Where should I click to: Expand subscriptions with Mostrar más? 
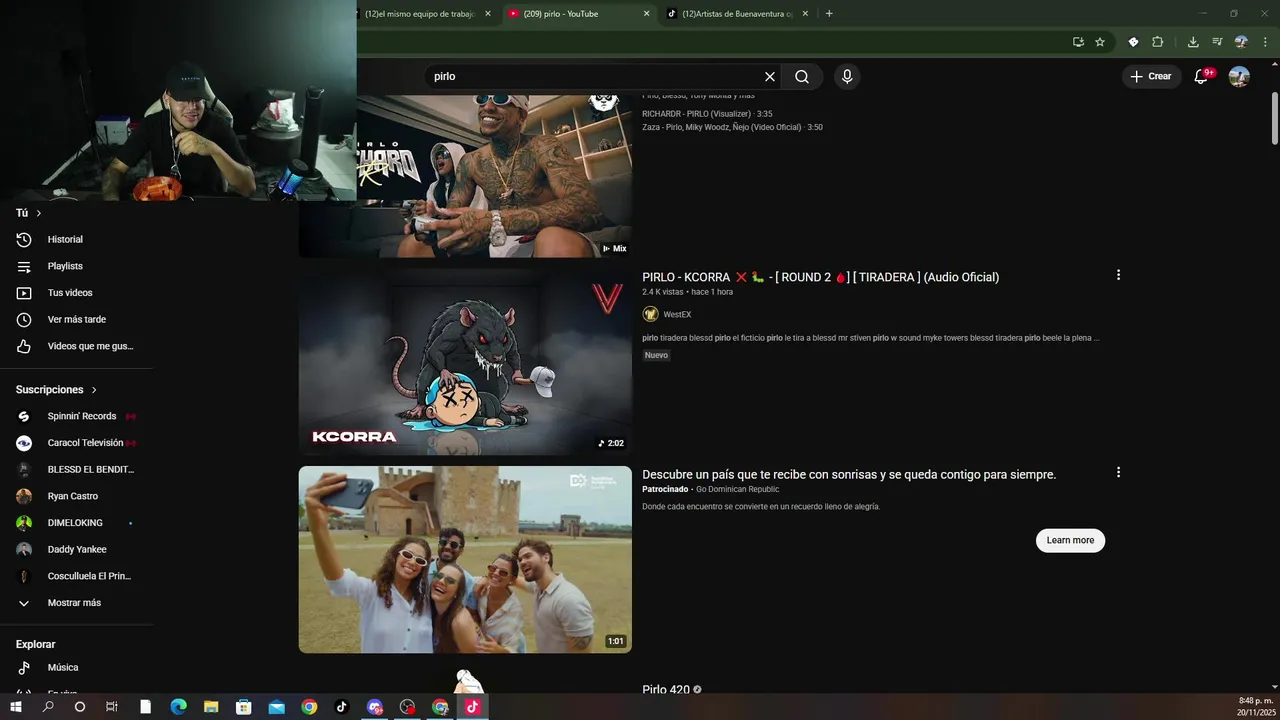click(76, 603)
